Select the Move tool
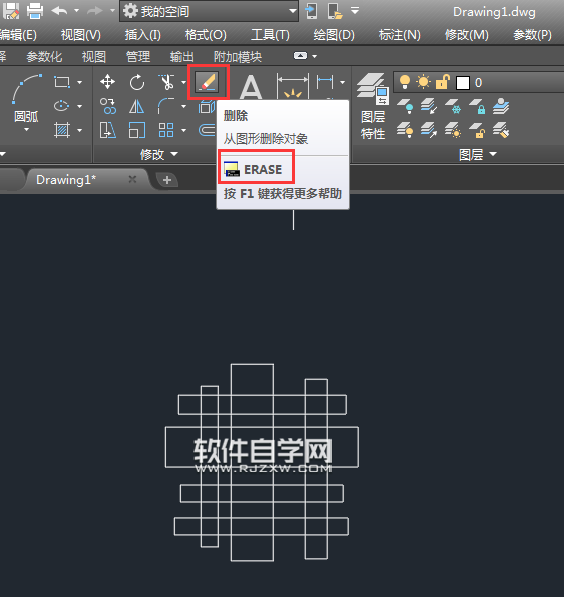The width and height of the screenshot is (564, 597). point(107,82)
